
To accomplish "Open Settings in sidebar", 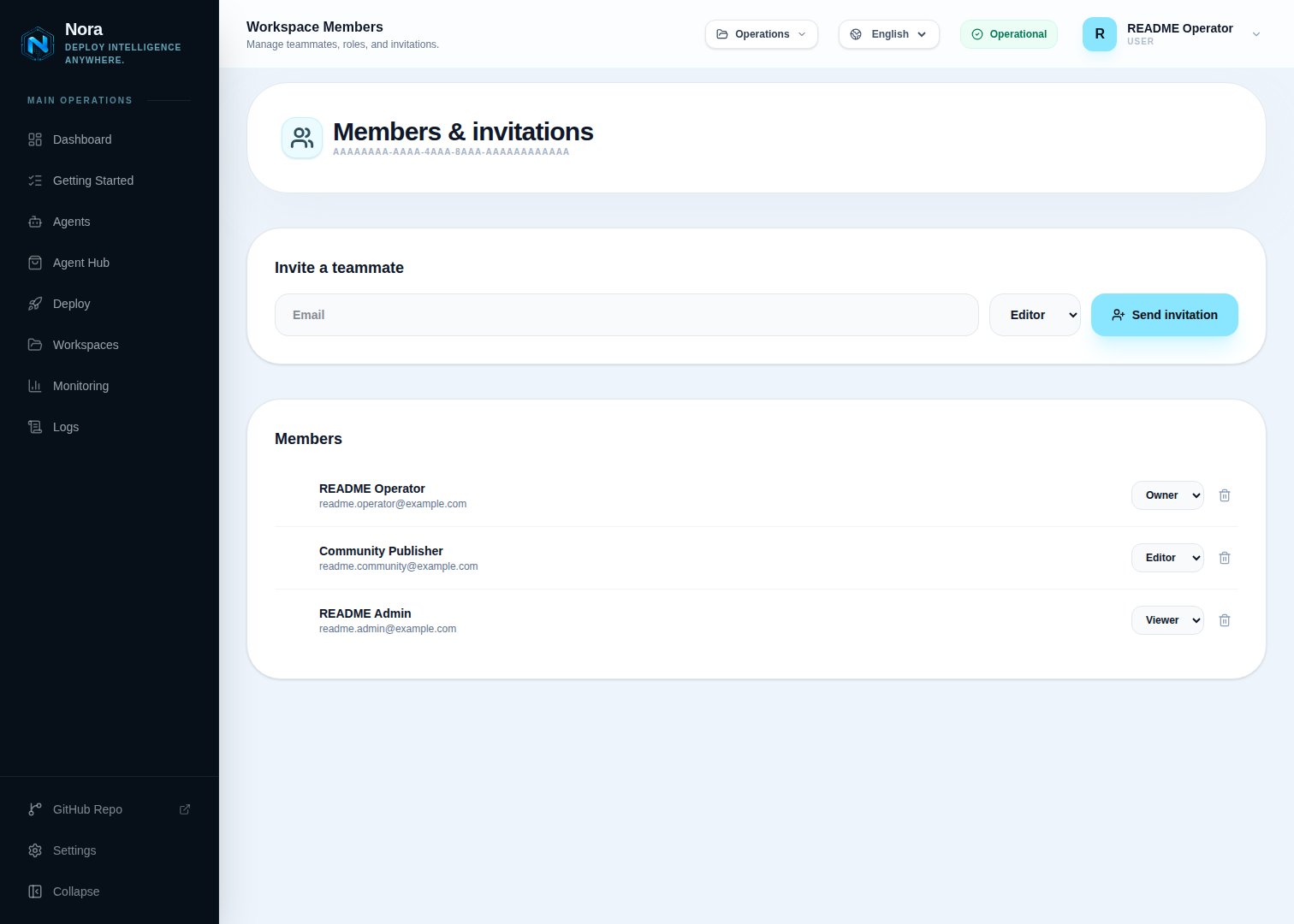I will pyautogui.click(x=110, y=850).
